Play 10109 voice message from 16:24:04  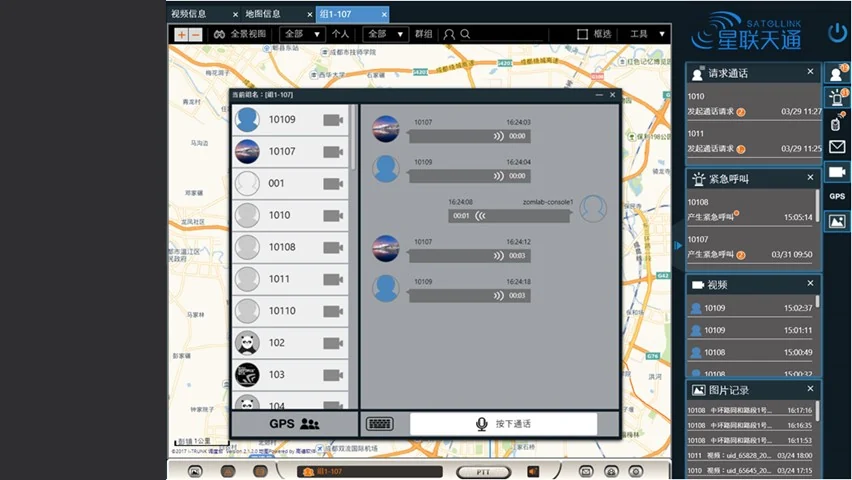[x=469, y=176]
